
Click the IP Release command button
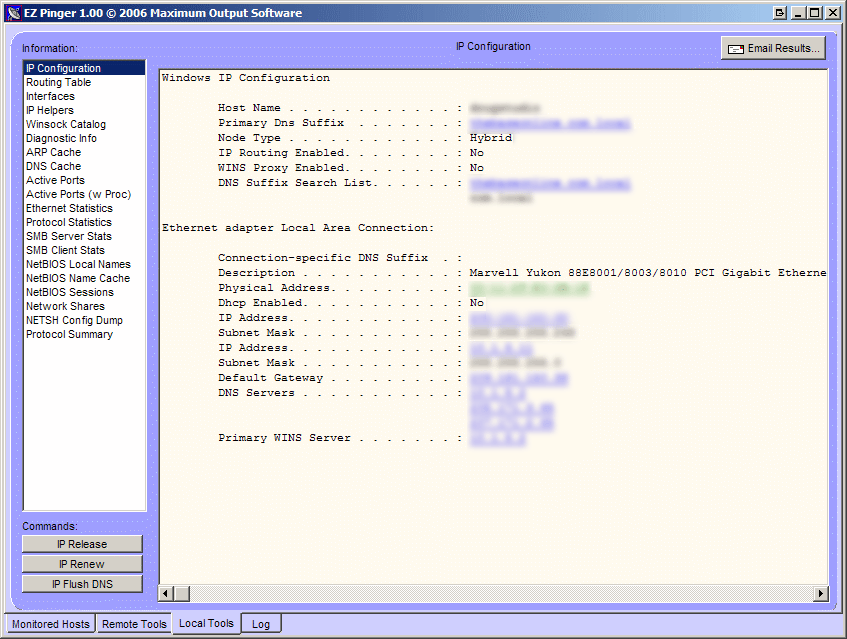82,544
